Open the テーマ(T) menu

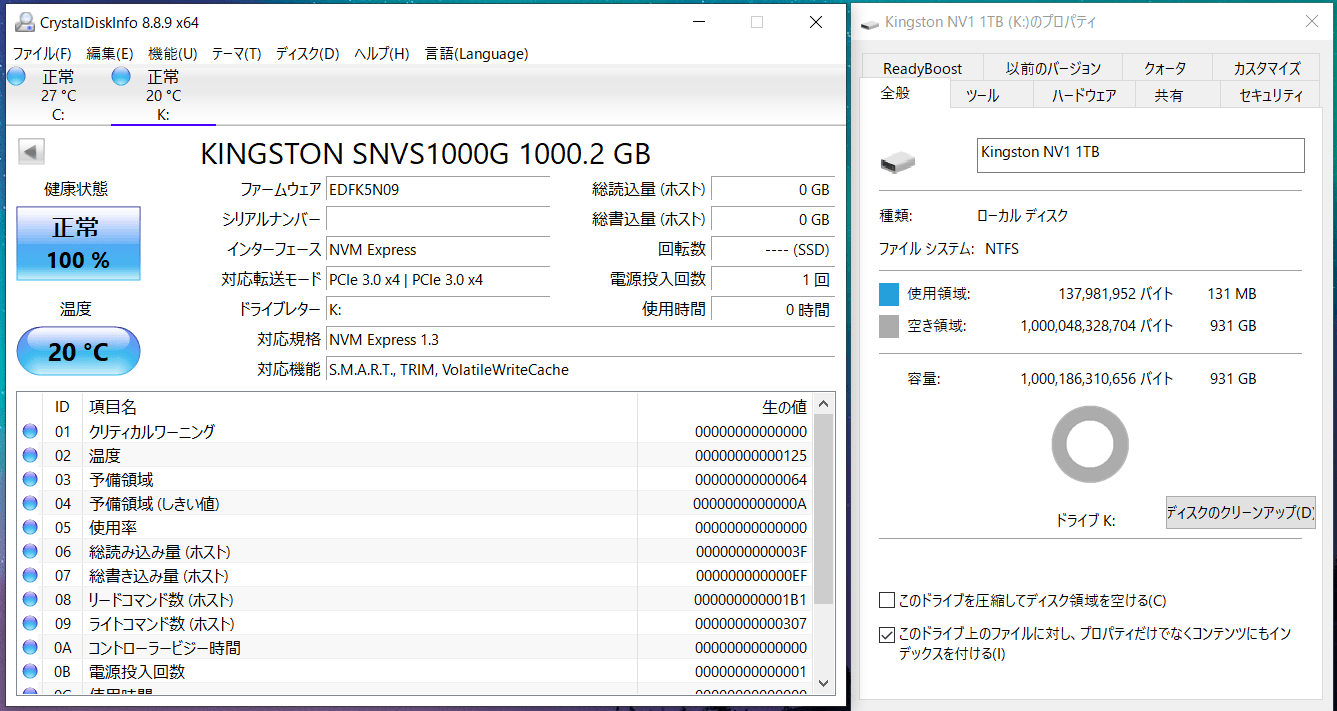[x=237, y=54]
